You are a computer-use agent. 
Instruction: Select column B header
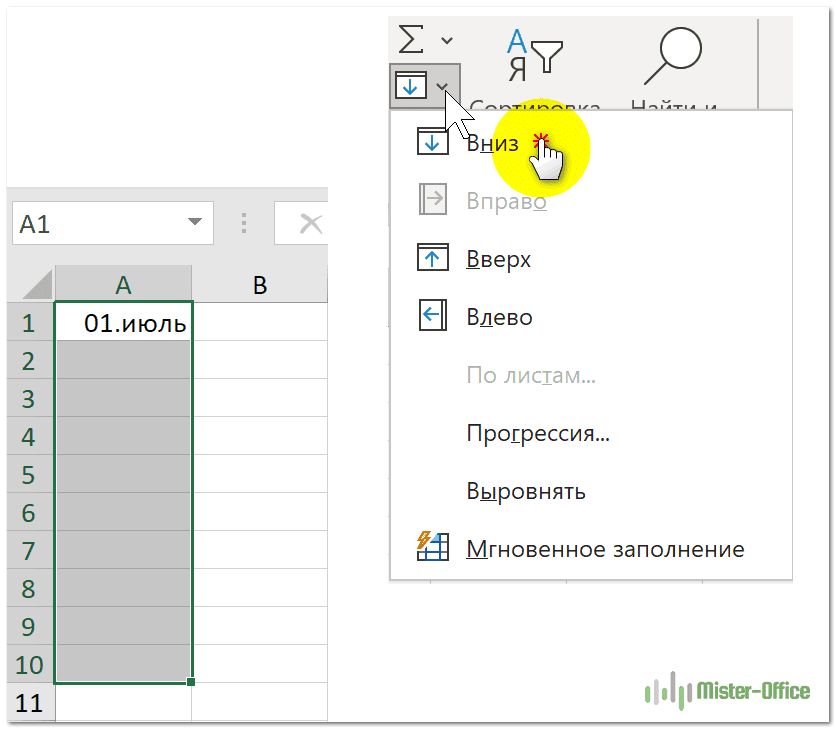click(260, 285)
